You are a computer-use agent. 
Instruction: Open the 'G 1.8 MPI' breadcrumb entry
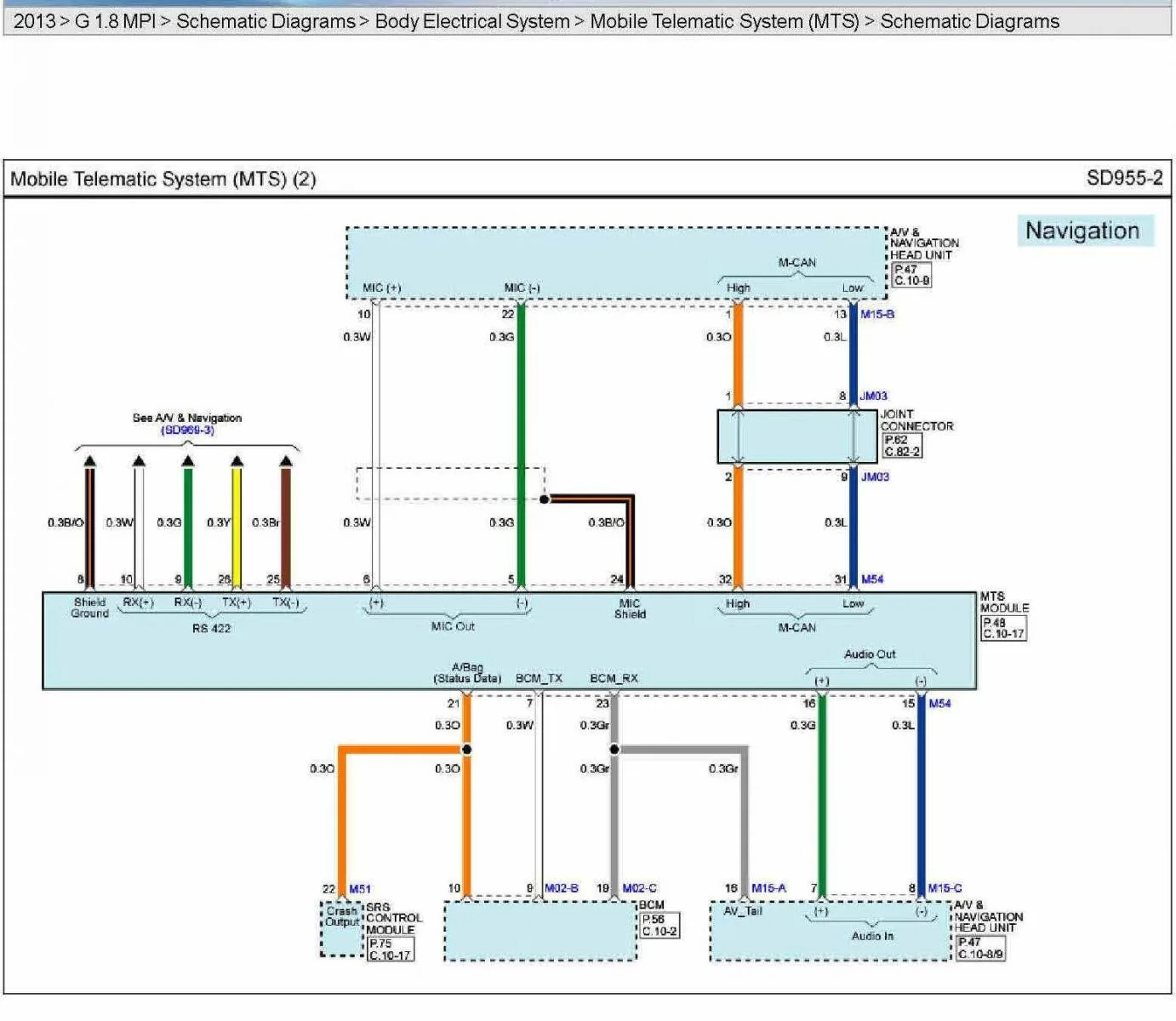pyautogui.click(x=115, y=21)
